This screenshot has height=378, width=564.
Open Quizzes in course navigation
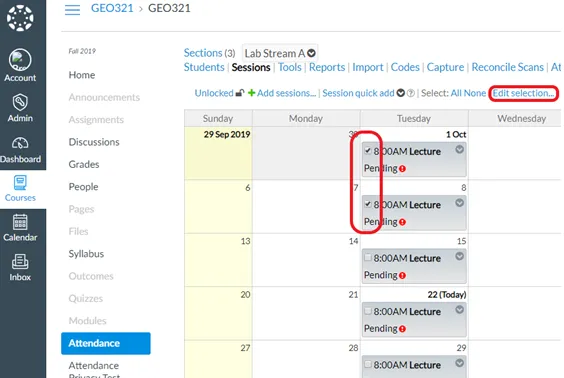pos(86,299)
